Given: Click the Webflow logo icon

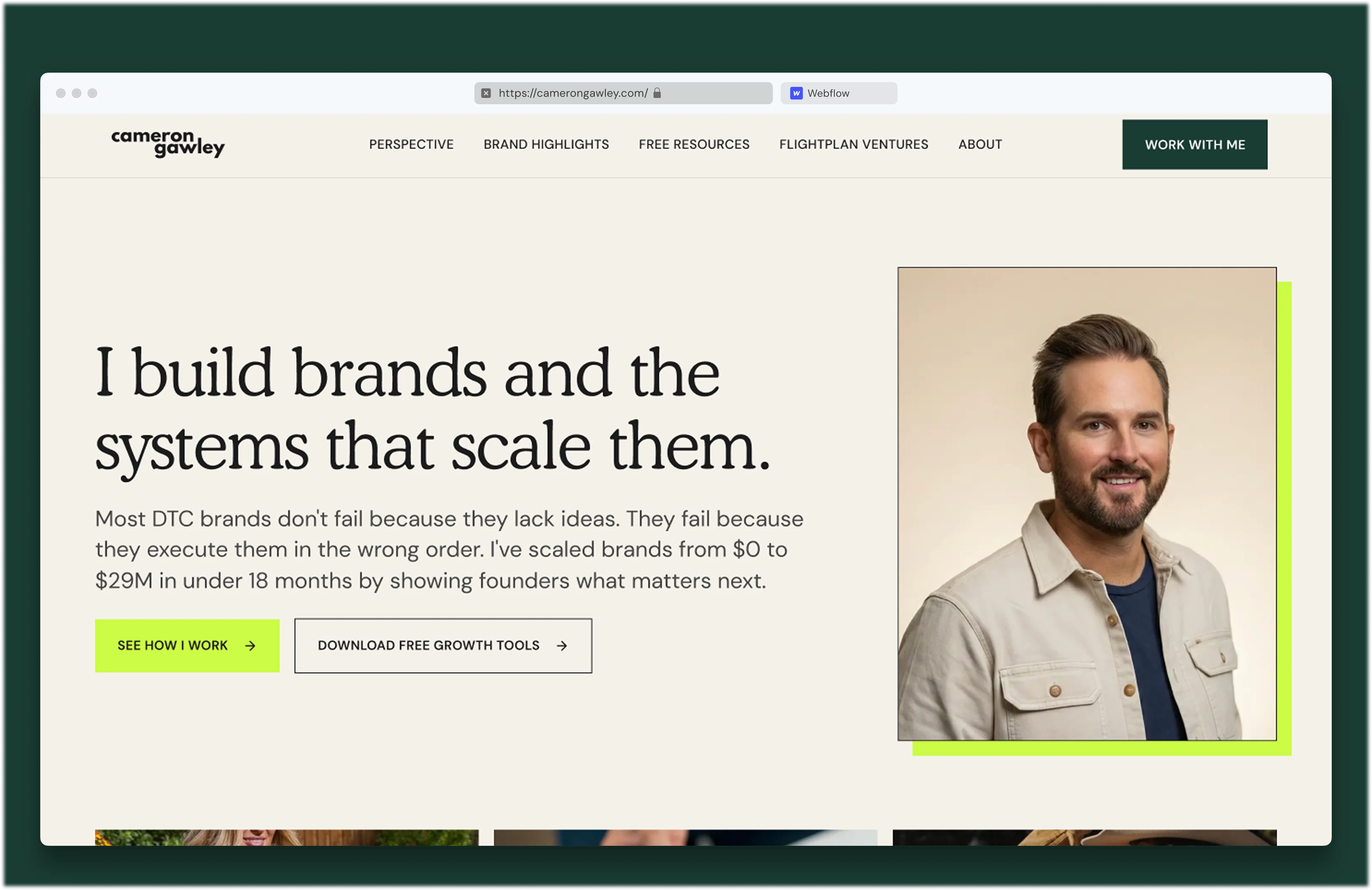Looking at the screenshot, I should click(796, 93).
